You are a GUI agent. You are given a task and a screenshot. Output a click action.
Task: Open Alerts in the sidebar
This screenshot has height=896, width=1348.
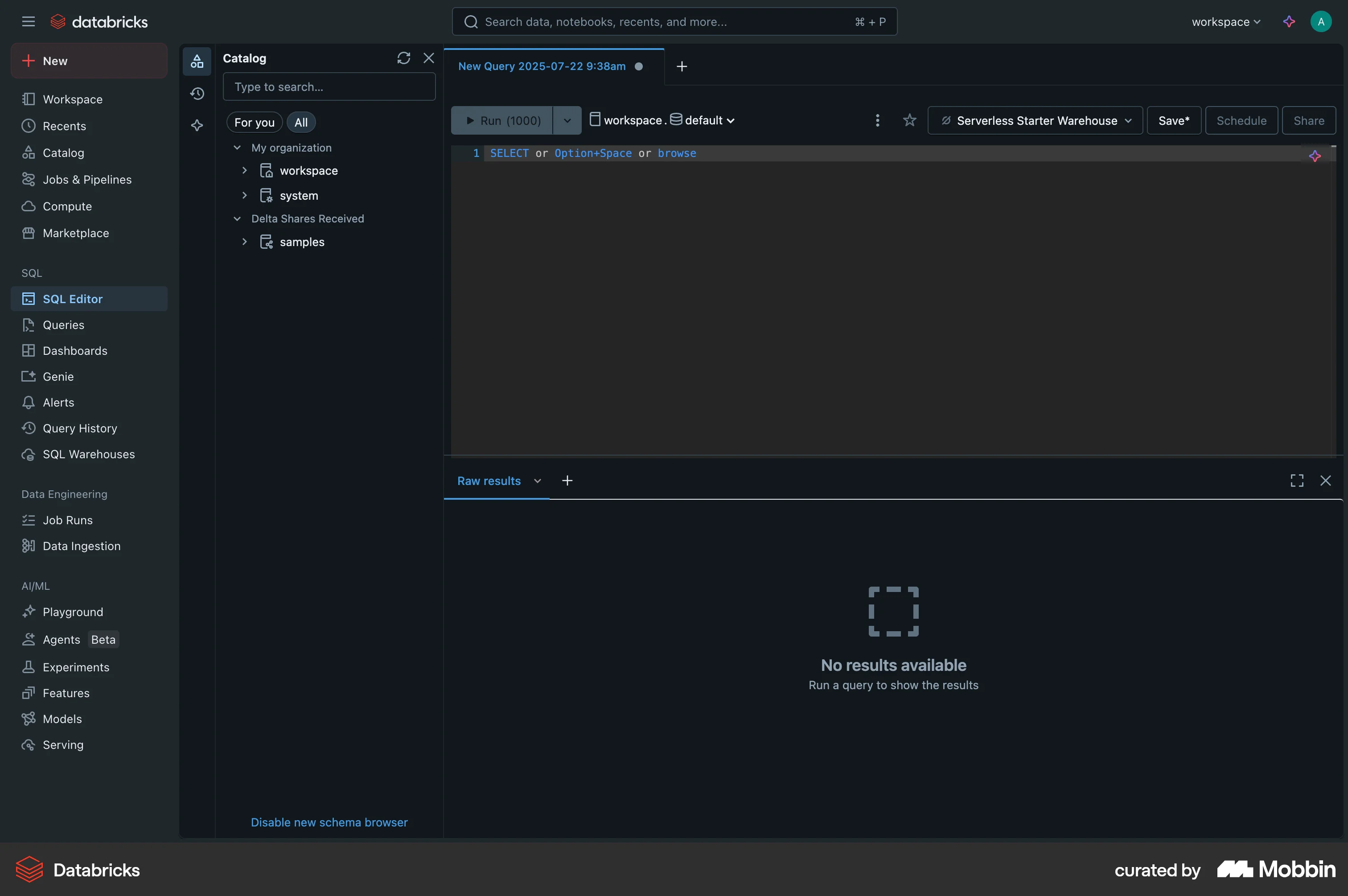89,402
